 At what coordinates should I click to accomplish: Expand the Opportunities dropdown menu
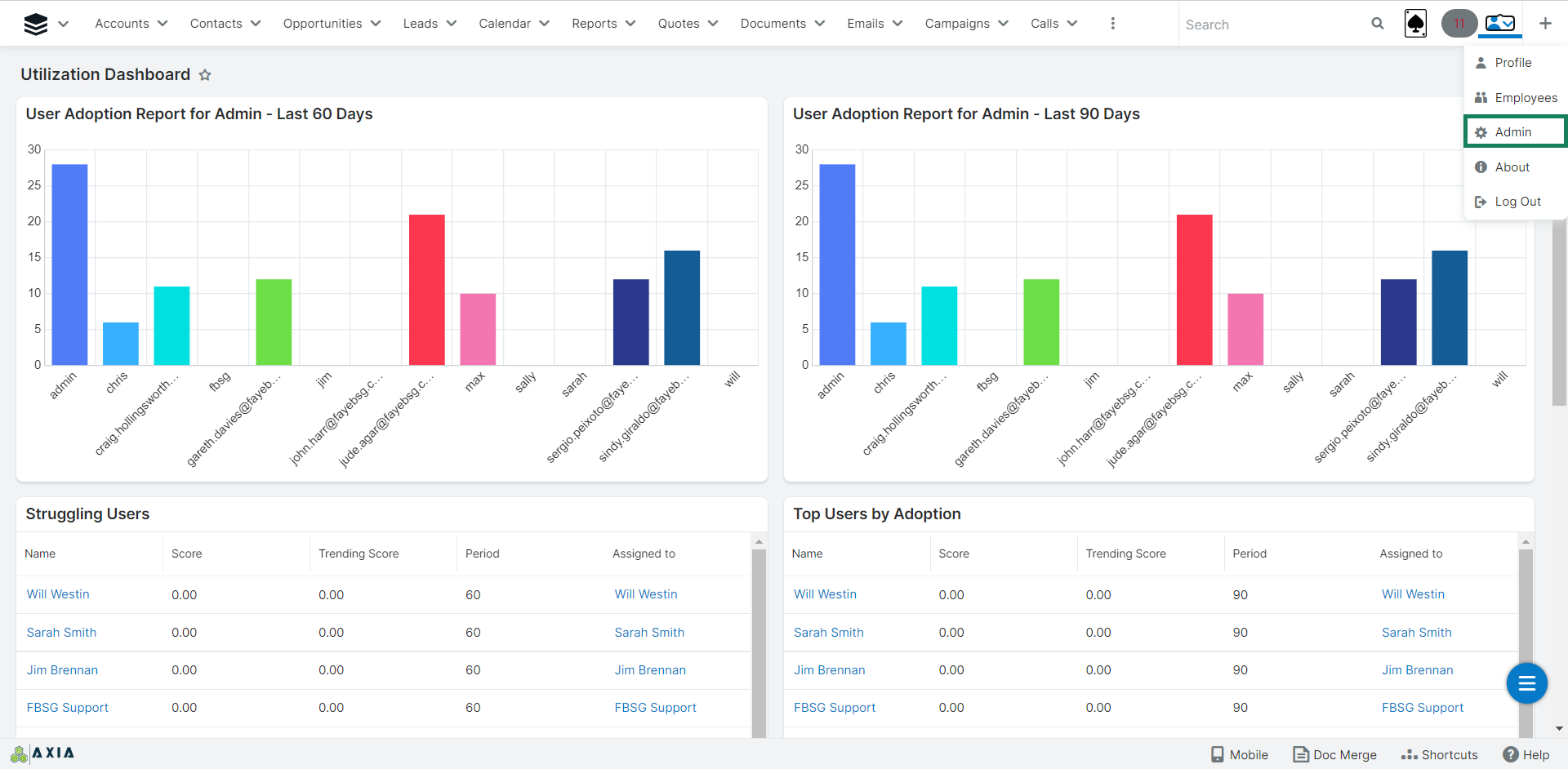pyautogui.click(x=332, y=24)
